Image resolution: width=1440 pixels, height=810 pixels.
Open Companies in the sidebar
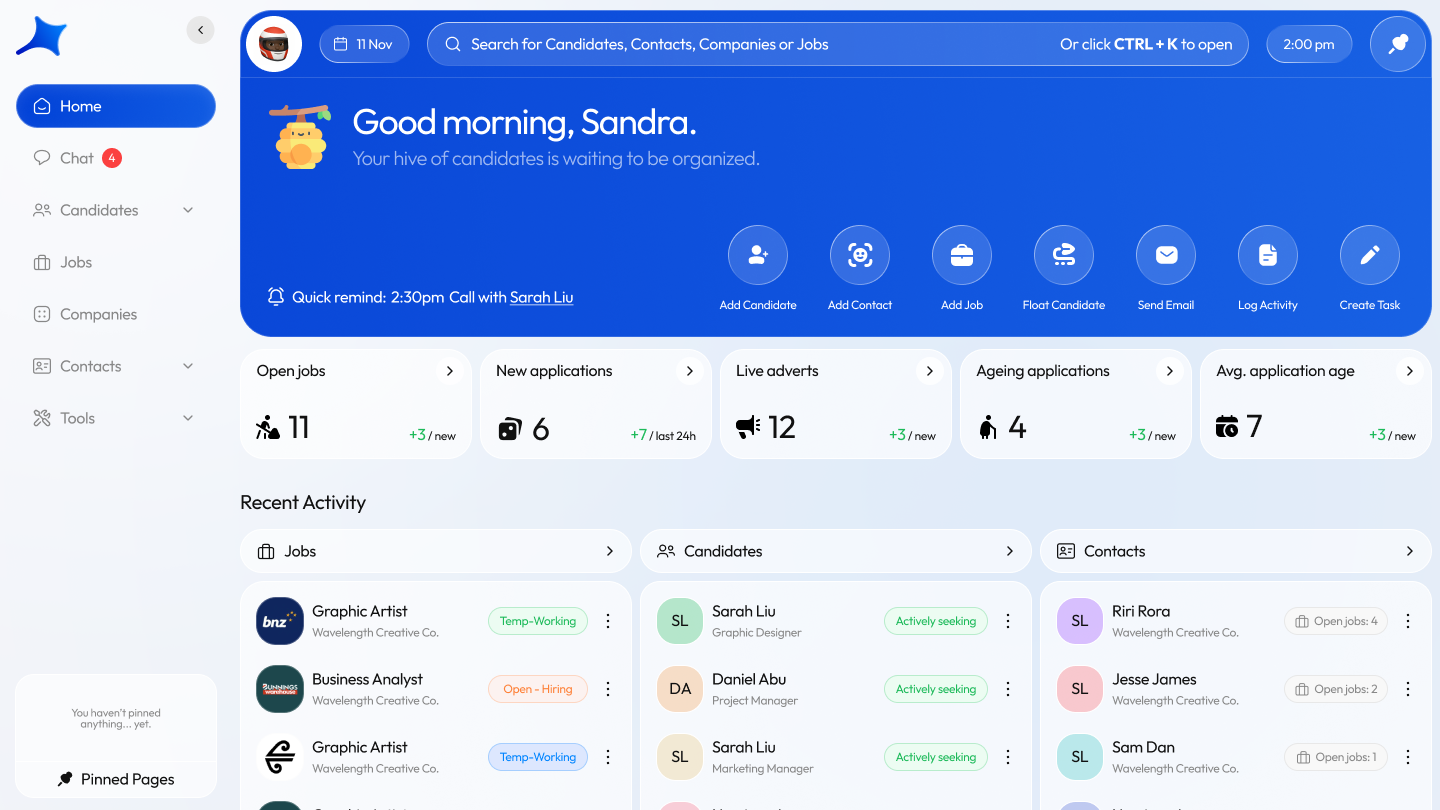pos(116,314)
